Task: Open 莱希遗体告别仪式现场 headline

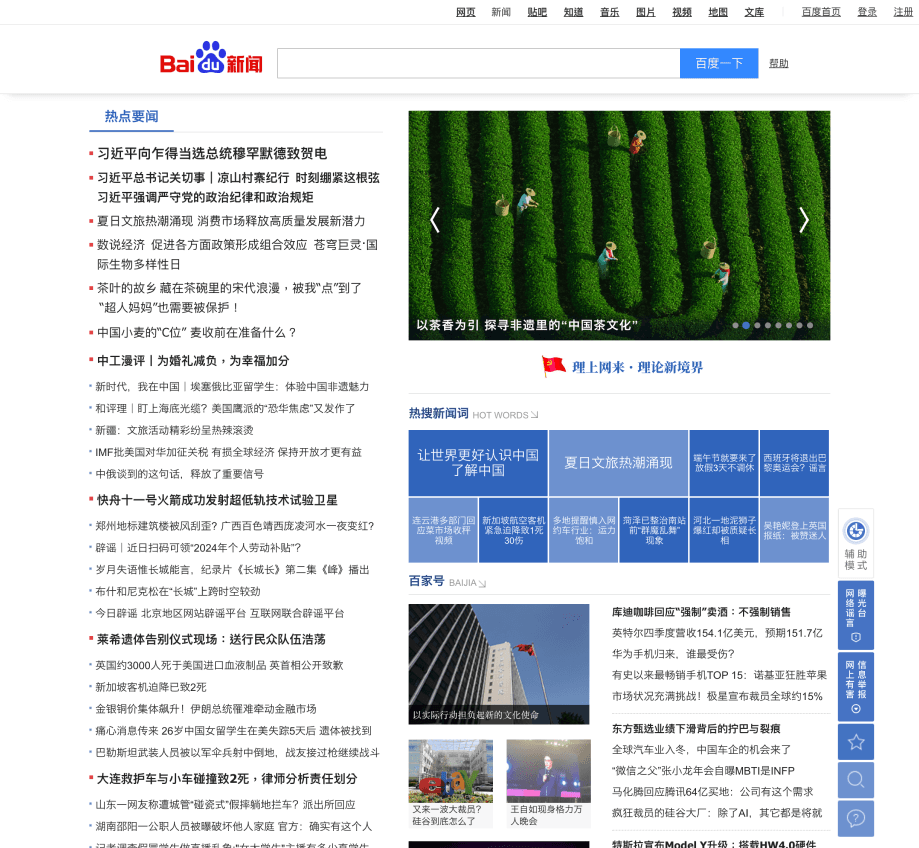Action: 211,639
